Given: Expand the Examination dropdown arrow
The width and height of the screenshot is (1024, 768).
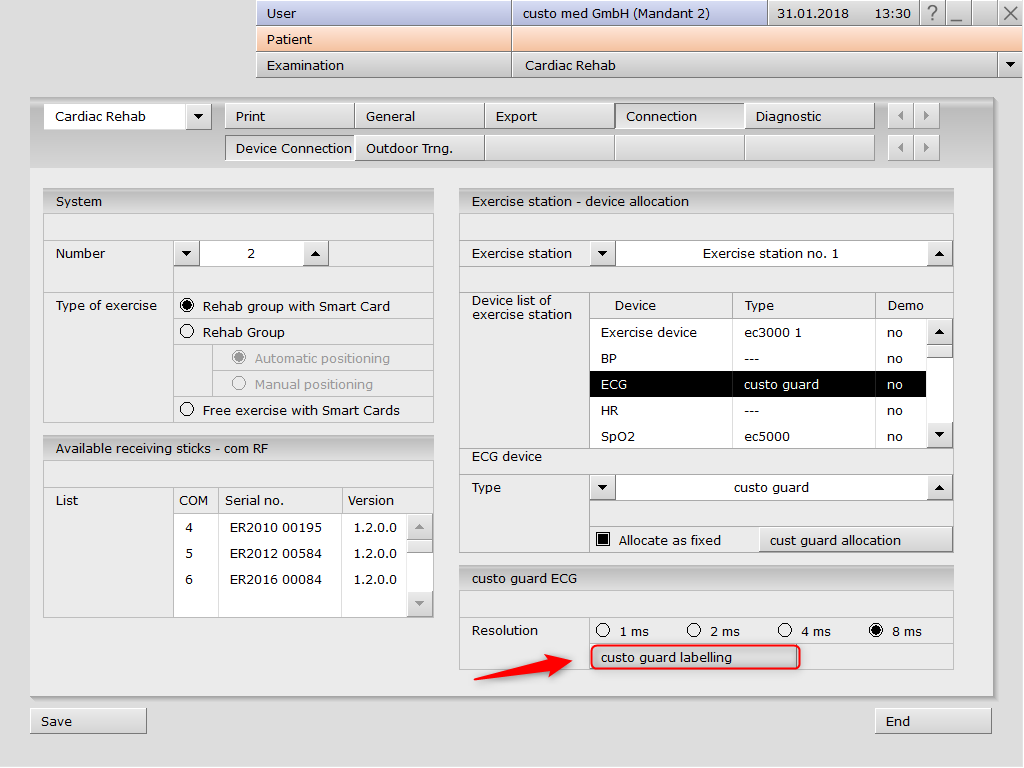Looking at the screenshot, I should click(1010, 65).
